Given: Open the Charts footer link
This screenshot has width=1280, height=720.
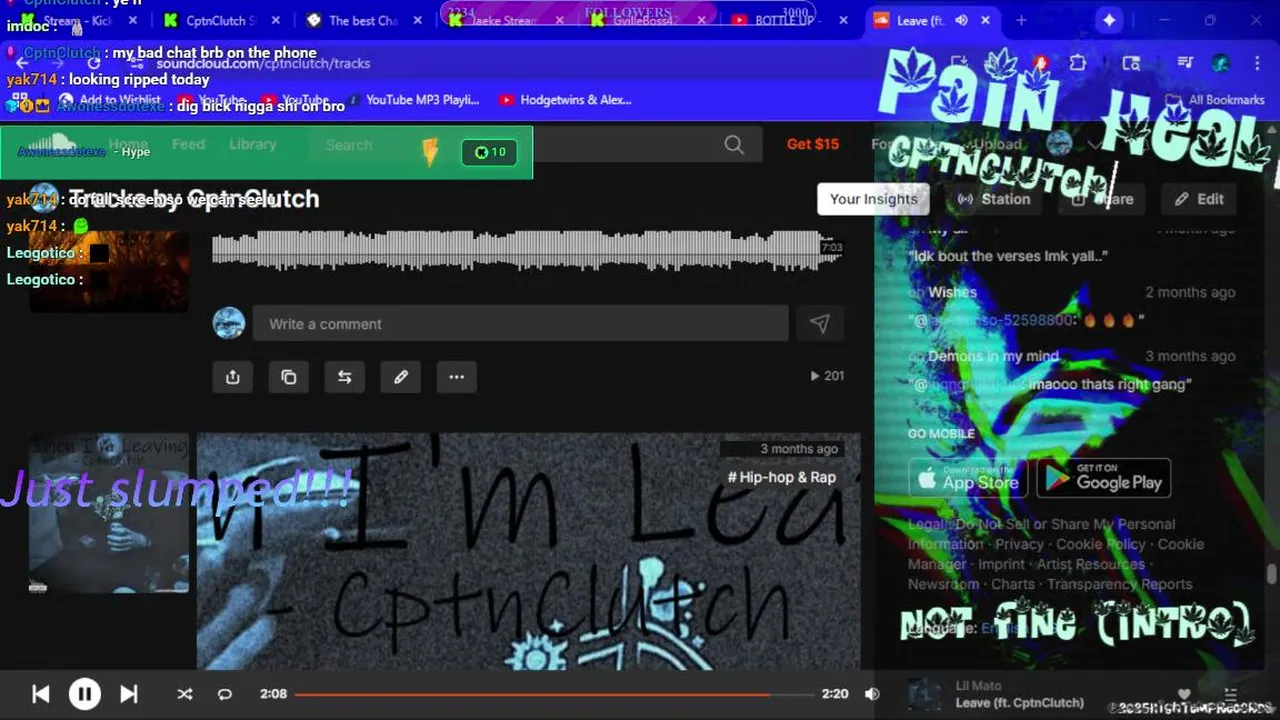Looking at the screenshot, I should tap(1013, 584).
